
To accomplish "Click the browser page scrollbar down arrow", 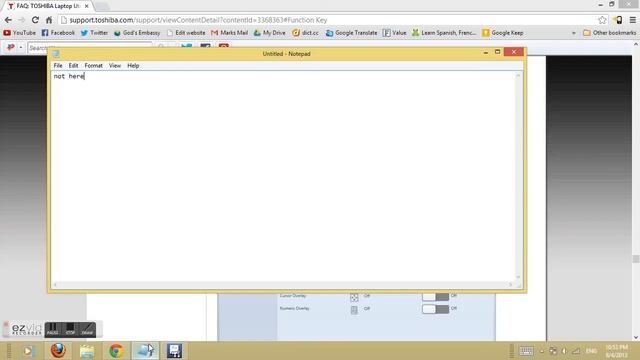I will pyautogui.click(x=636, y=338).
